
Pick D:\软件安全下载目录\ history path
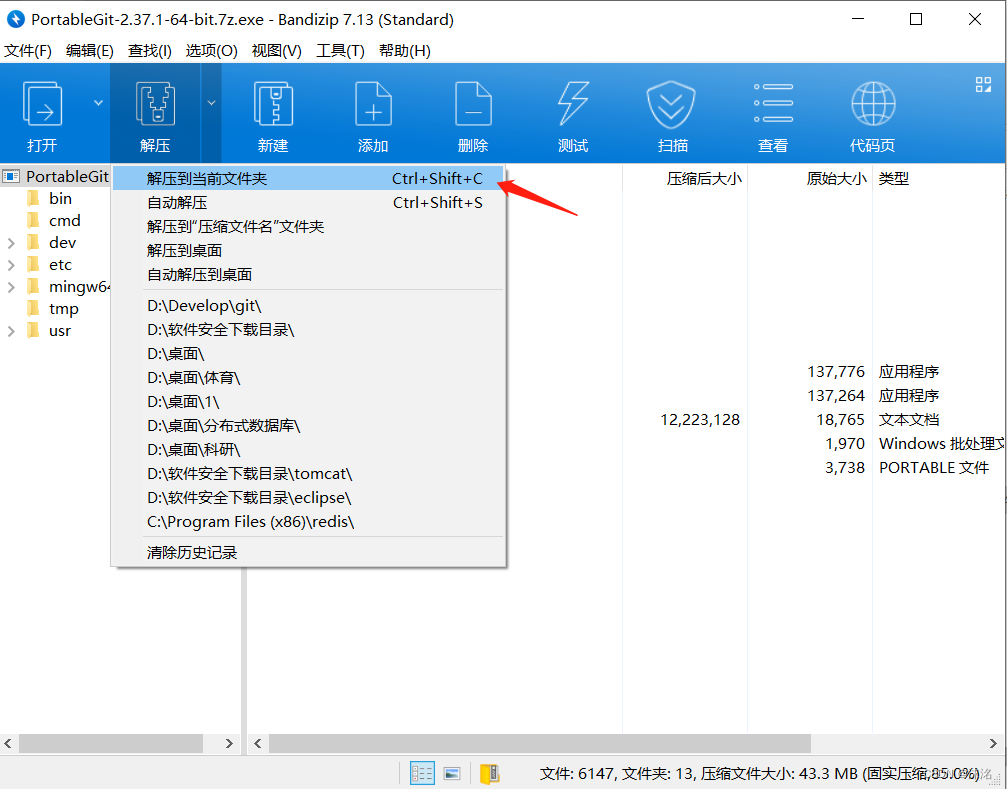308,330
